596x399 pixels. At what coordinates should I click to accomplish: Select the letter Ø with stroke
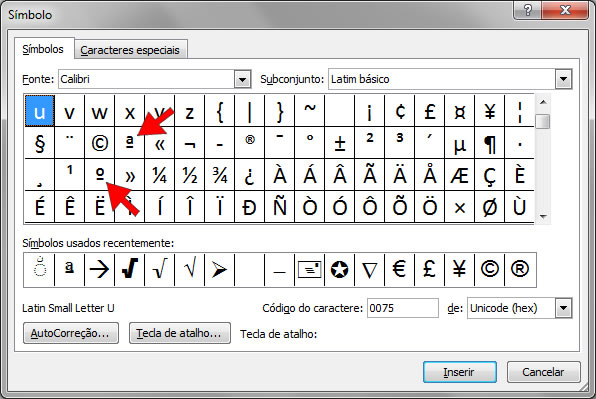490,207
